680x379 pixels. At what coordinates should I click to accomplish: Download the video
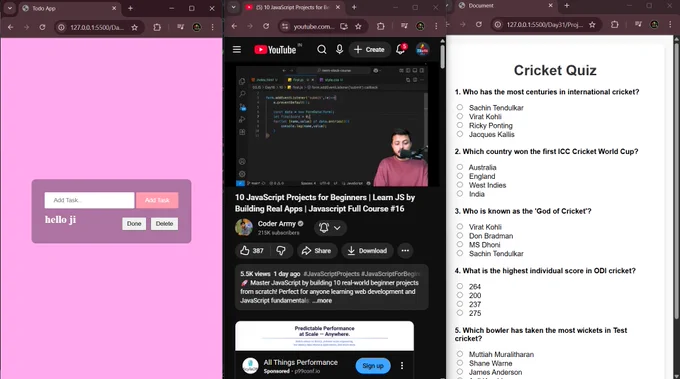[x=367, y=251]
